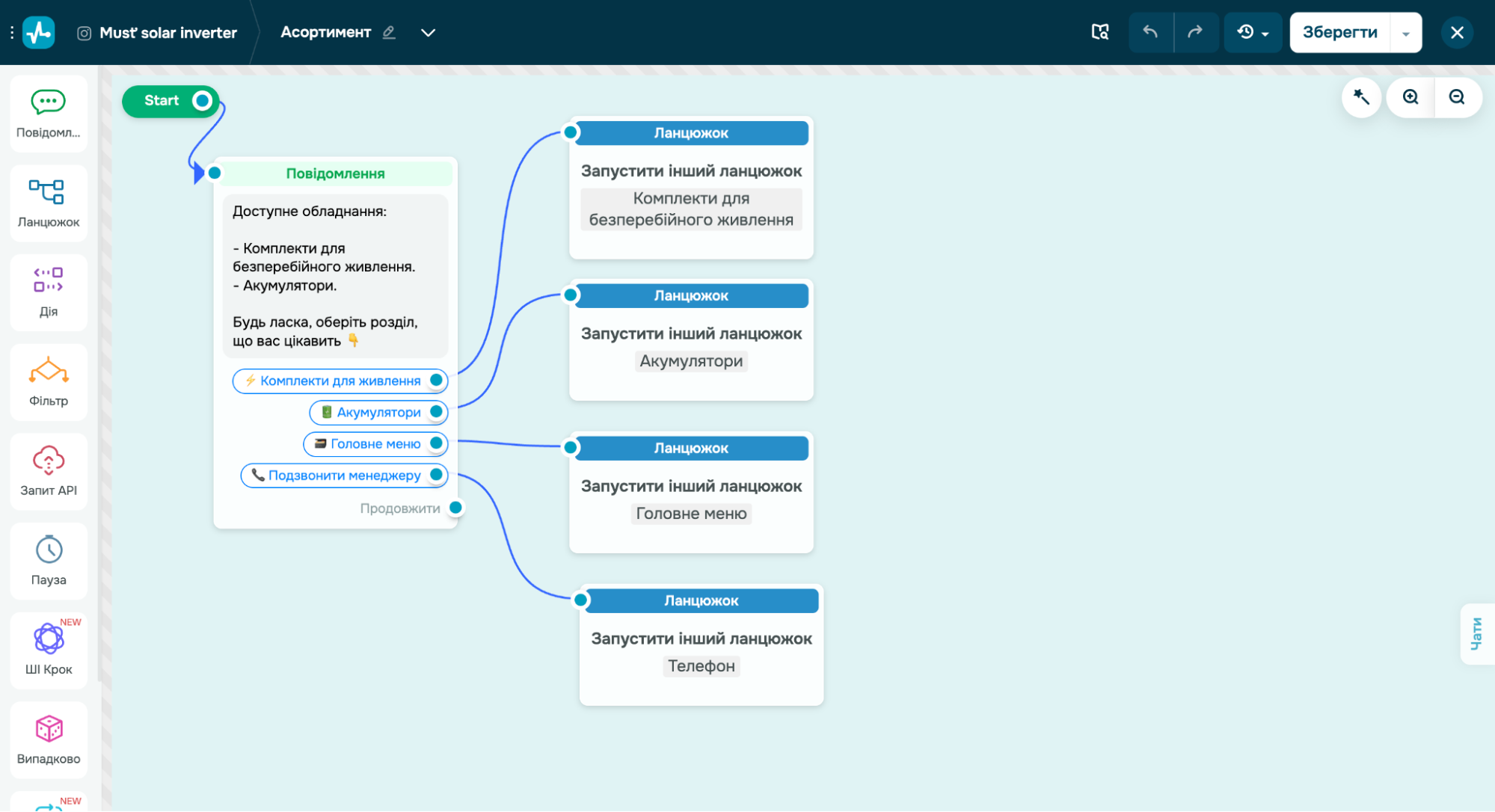Image resolution: width=1495 pixels, height=812 pixels.
Task: Select the Ланцюжок block header above Акумулятори
Action: (x=691, y=296)
